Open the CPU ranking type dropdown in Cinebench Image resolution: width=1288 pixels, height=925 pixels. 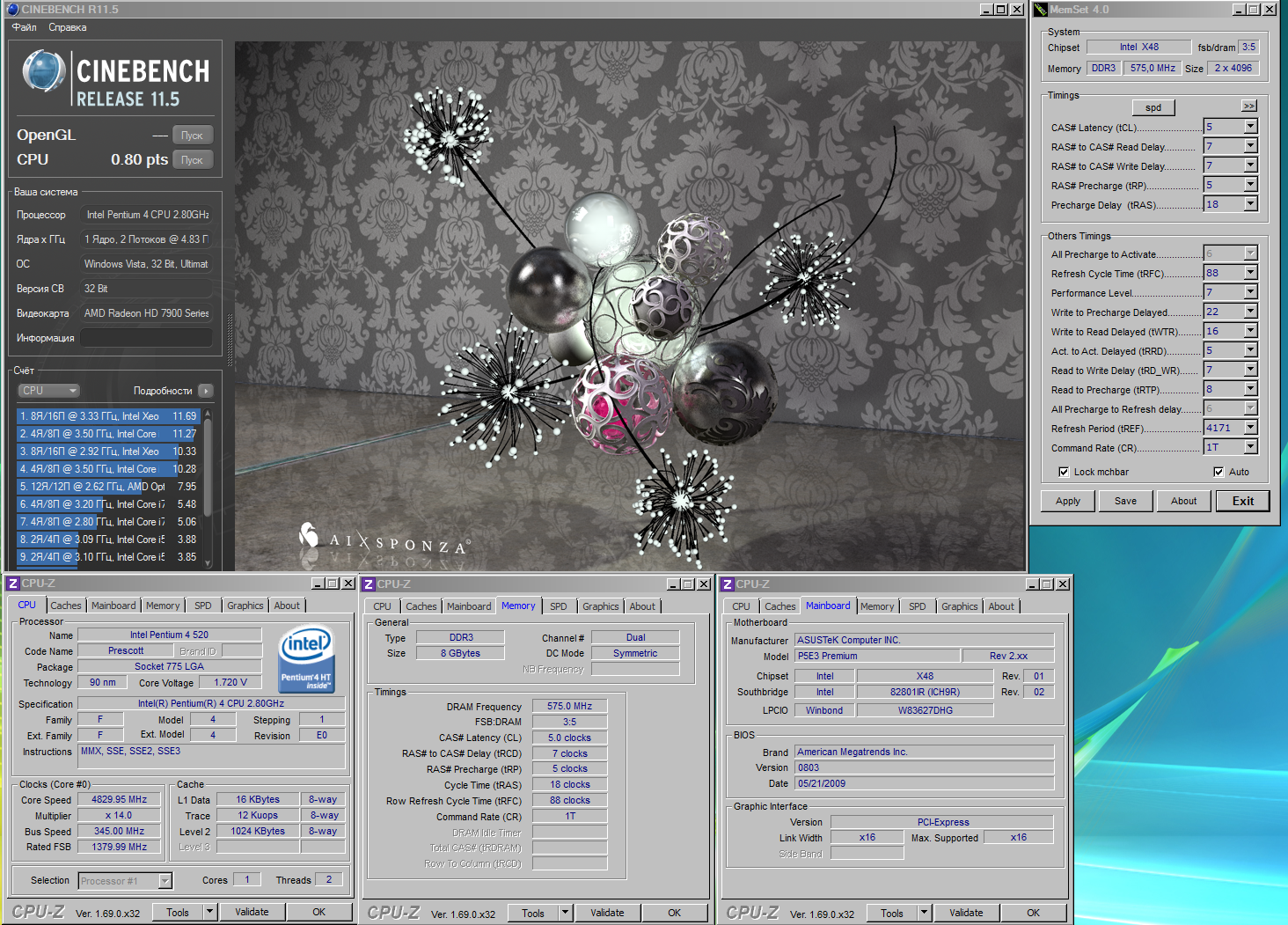tap(49, 391)
